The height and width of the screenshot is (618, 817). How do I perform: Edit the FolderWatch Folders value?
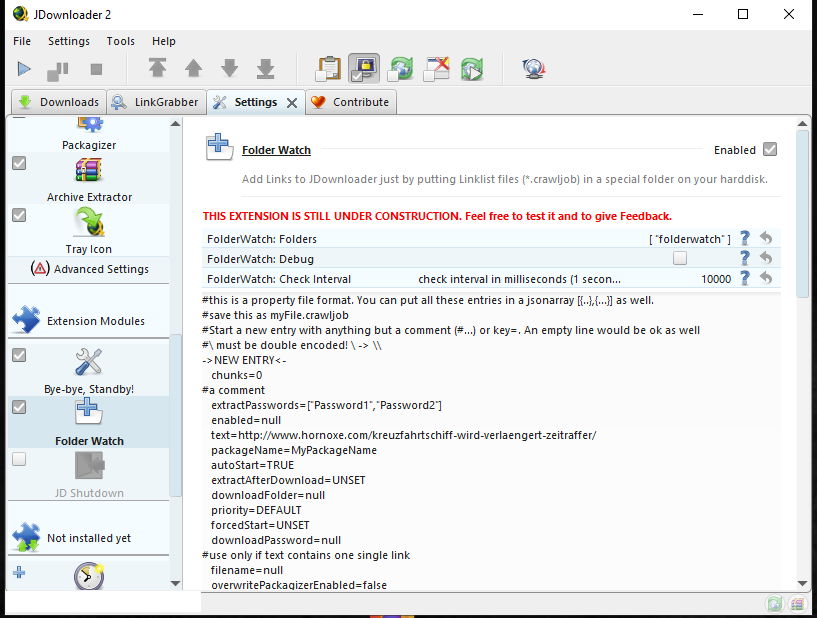(689, 239)
